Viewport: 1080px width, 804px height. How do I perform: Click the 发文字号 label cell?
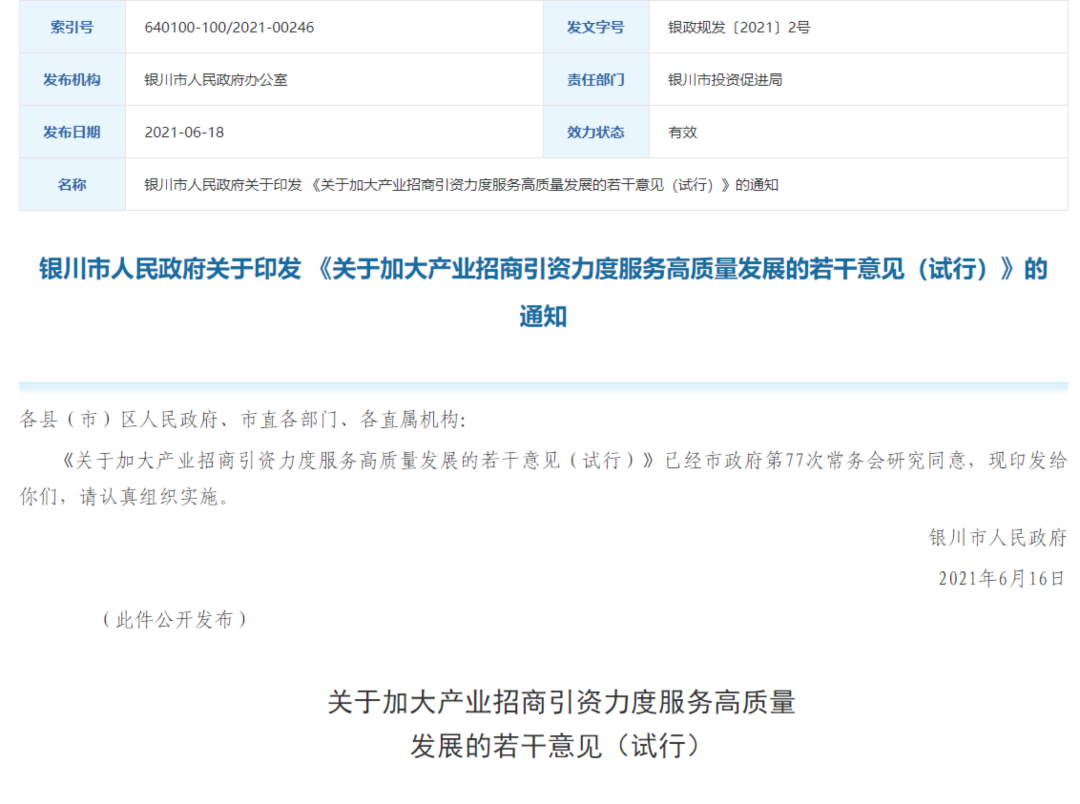pyautogui.click(x=595, y=27)
